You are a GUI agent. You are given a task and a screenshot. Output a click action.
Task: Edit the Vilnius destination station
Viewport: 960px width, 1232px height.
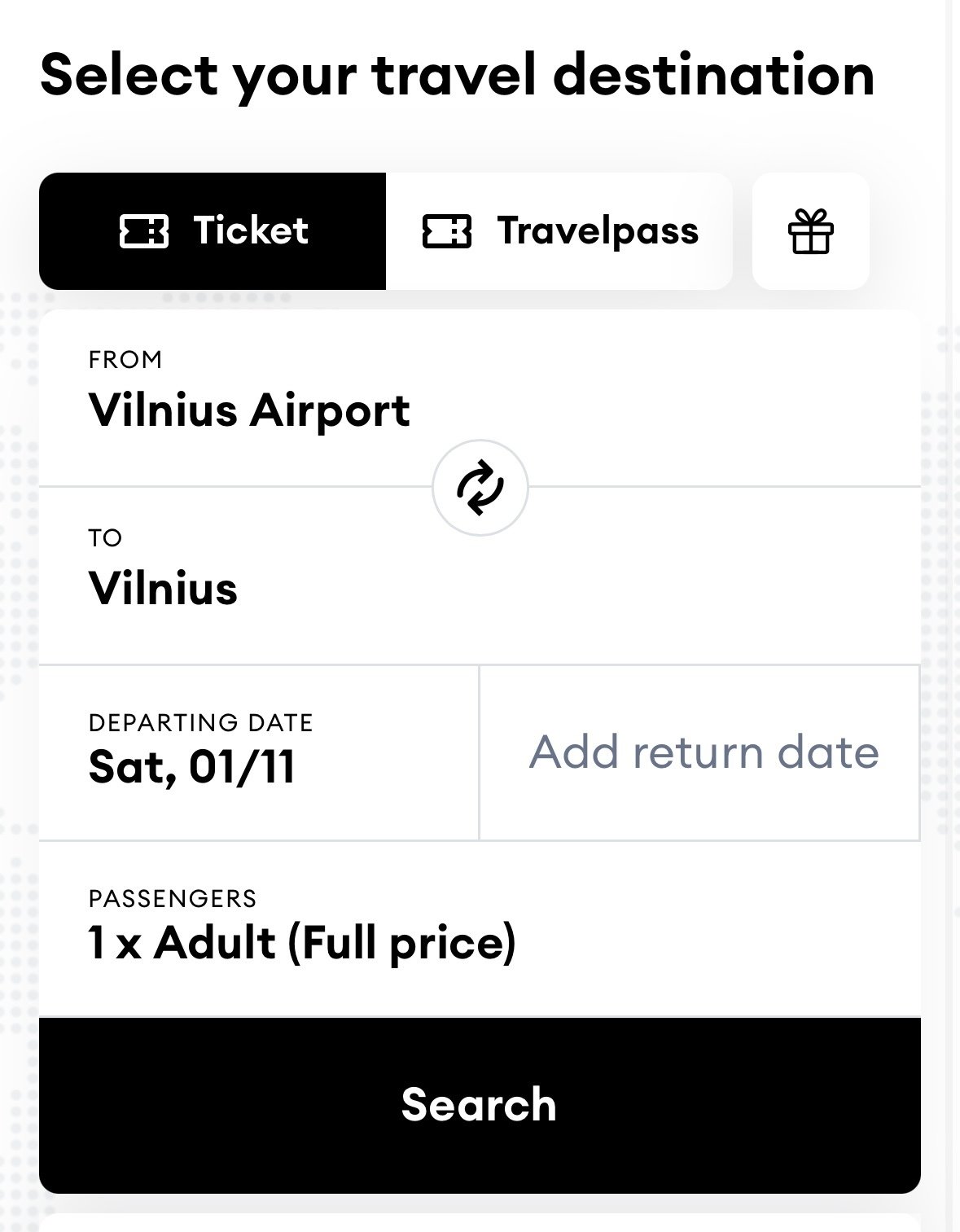coord(163,588)
